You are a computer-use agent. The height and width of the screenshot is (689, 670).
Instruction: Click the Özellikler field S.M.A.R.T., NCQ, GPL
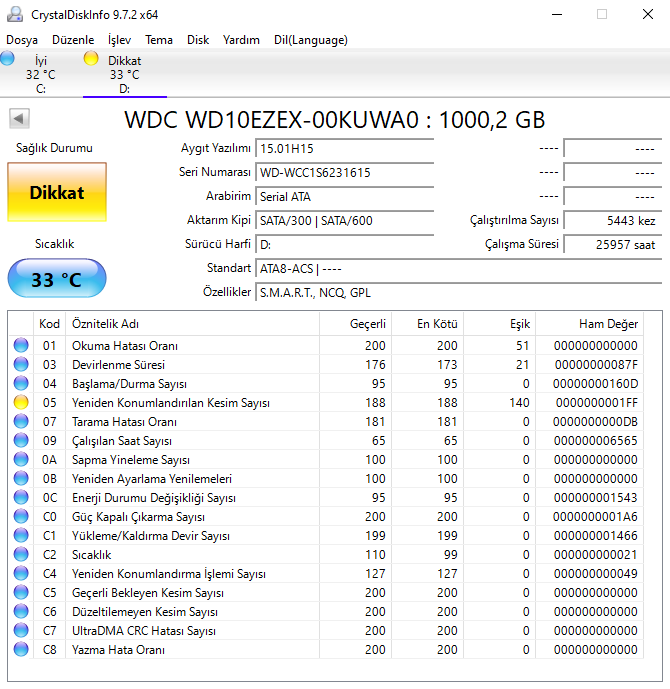[x=459, y=292]
